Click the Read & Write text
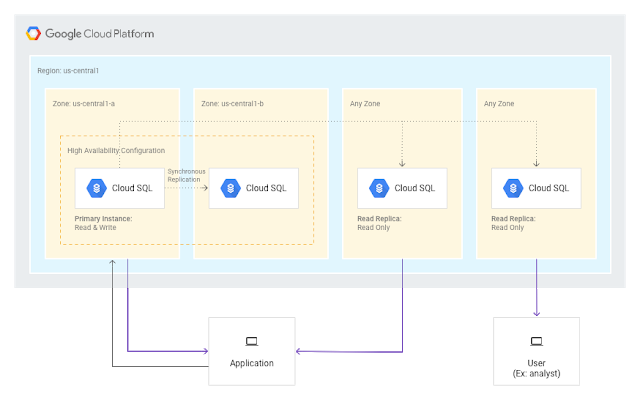Viewport: 640px width, 400px height. click(95, 227)
